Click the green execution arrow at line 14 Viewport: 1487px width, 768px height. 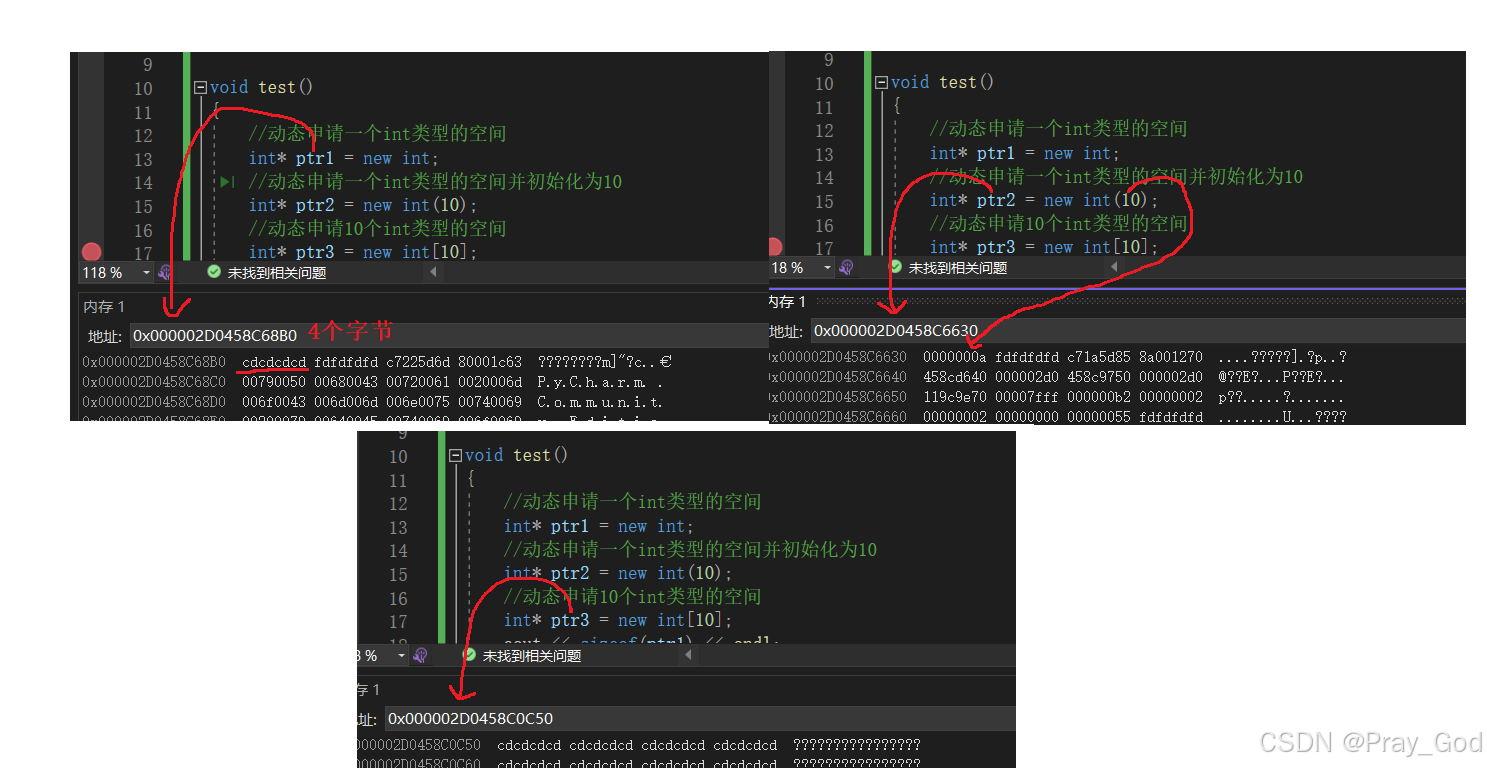pyautogui.click(x=226, y=182)
